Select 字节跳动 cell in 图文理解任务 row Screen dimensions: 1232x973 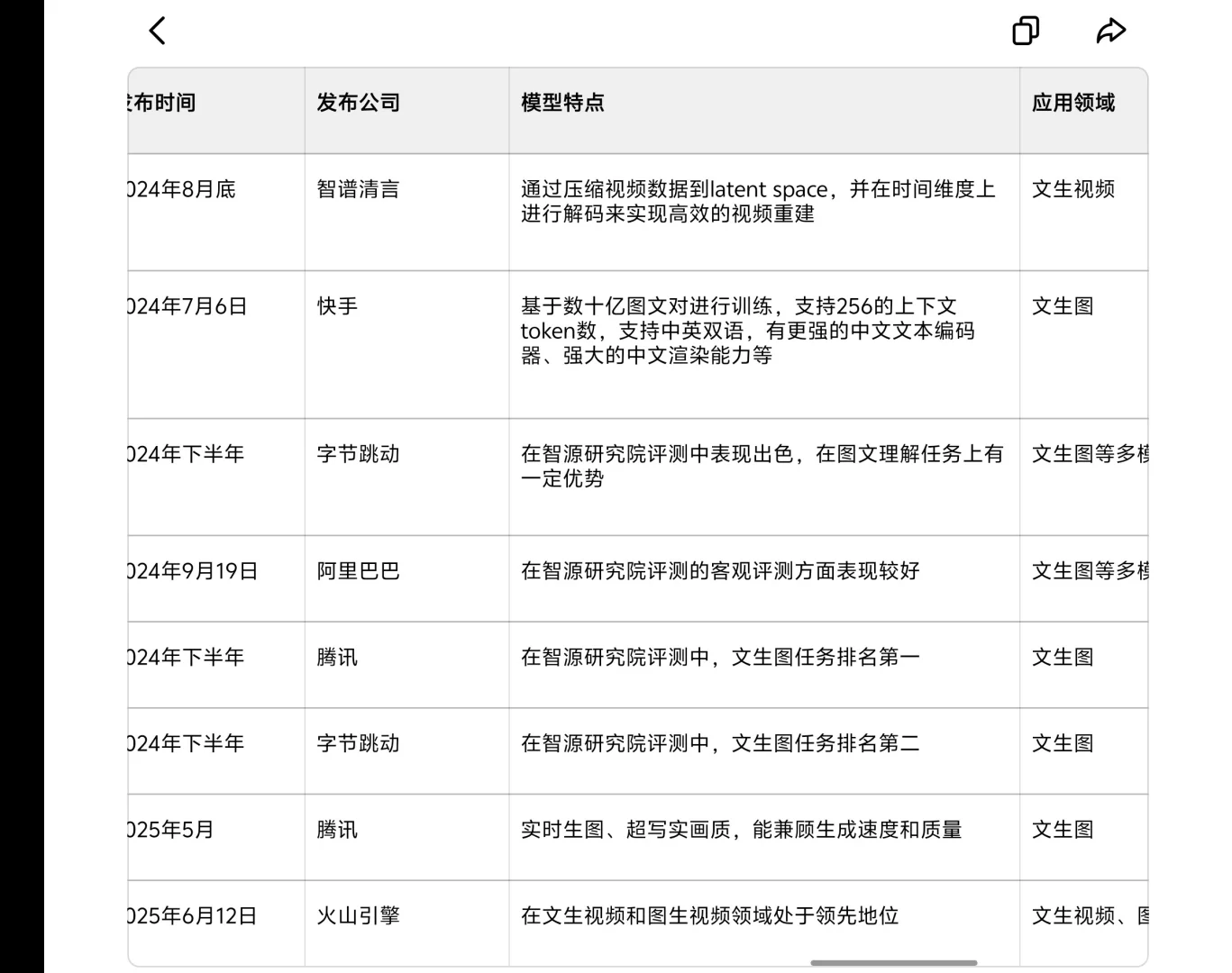pyautogui.click(x=406, y=477)
